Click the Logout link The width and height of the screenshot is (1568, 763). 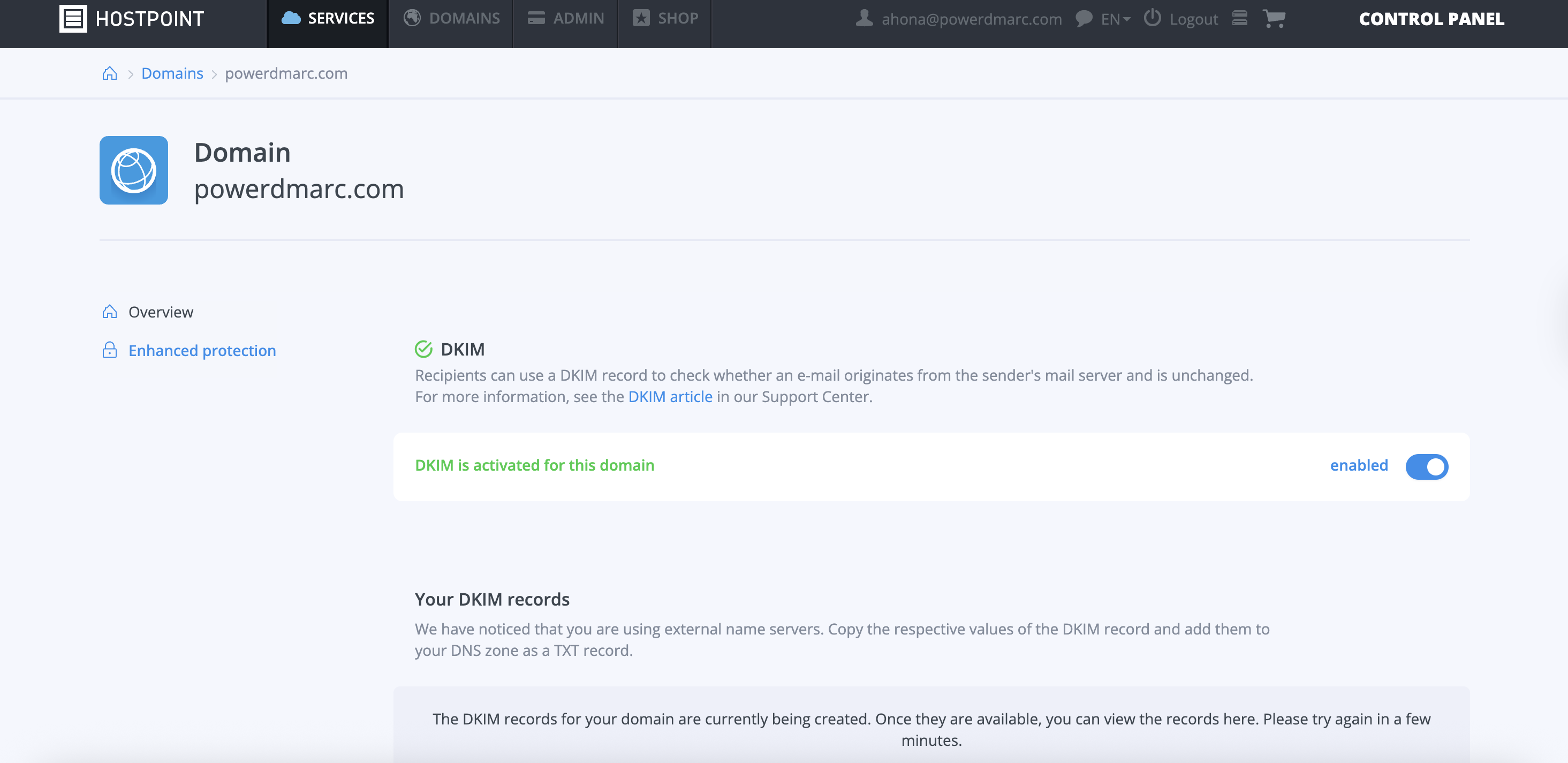(1193, 19)
